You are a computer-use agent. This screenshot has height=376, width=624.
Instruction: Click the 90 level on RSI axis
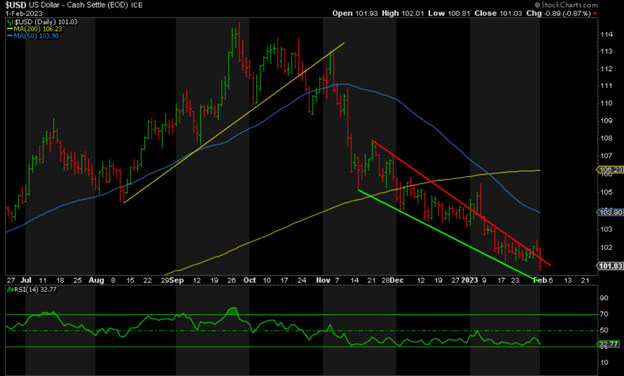coord(604,298)
